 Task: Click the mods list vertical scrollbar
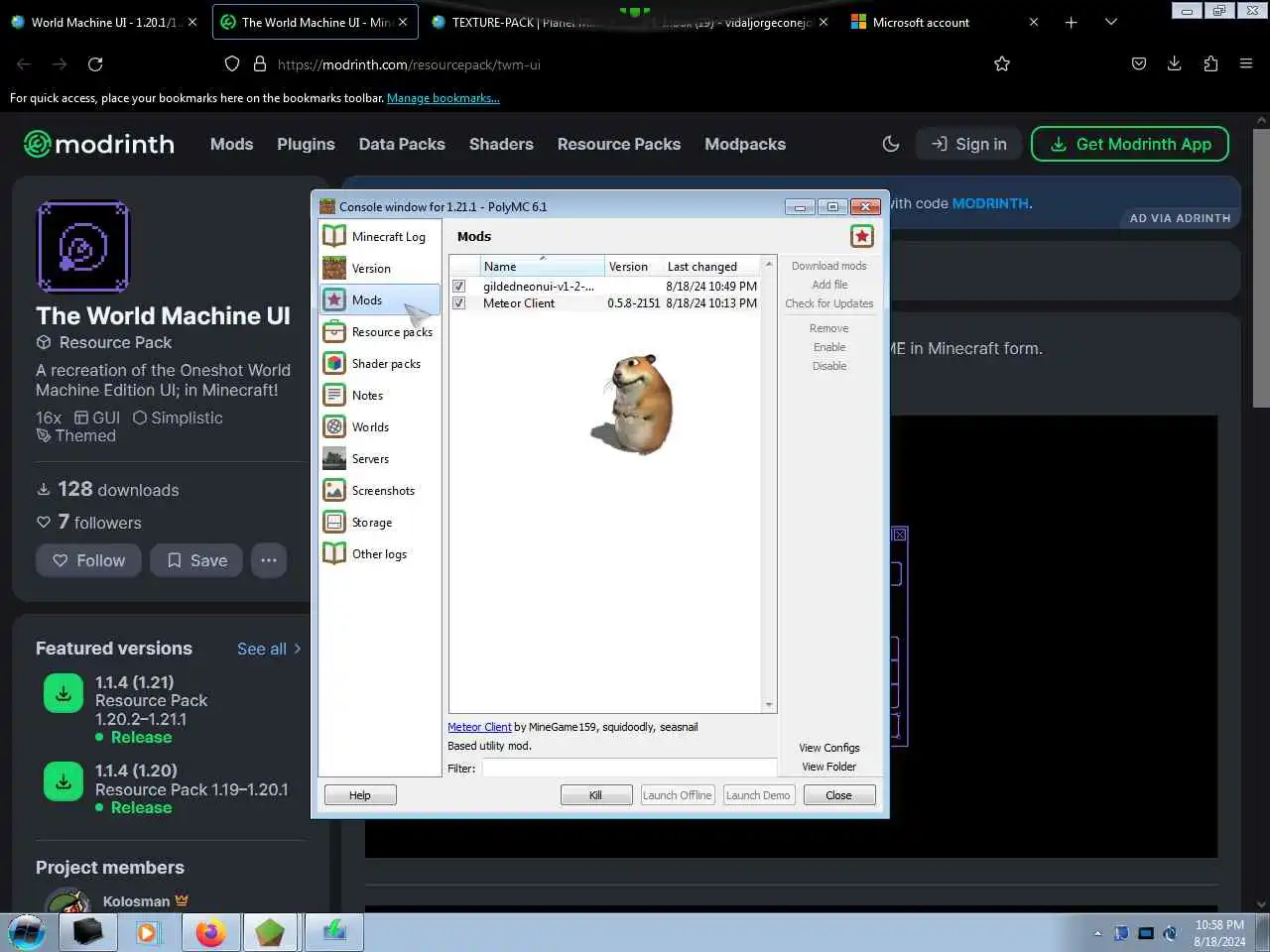(x=769, y=484)
